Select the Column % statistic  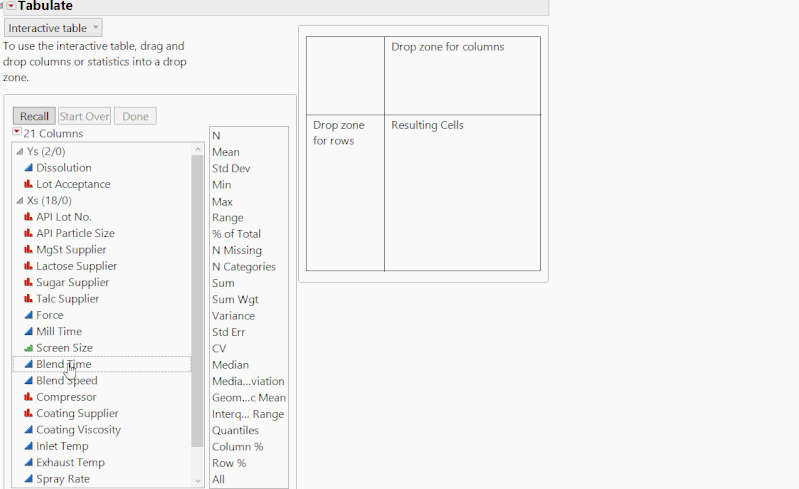pos(237,446)
